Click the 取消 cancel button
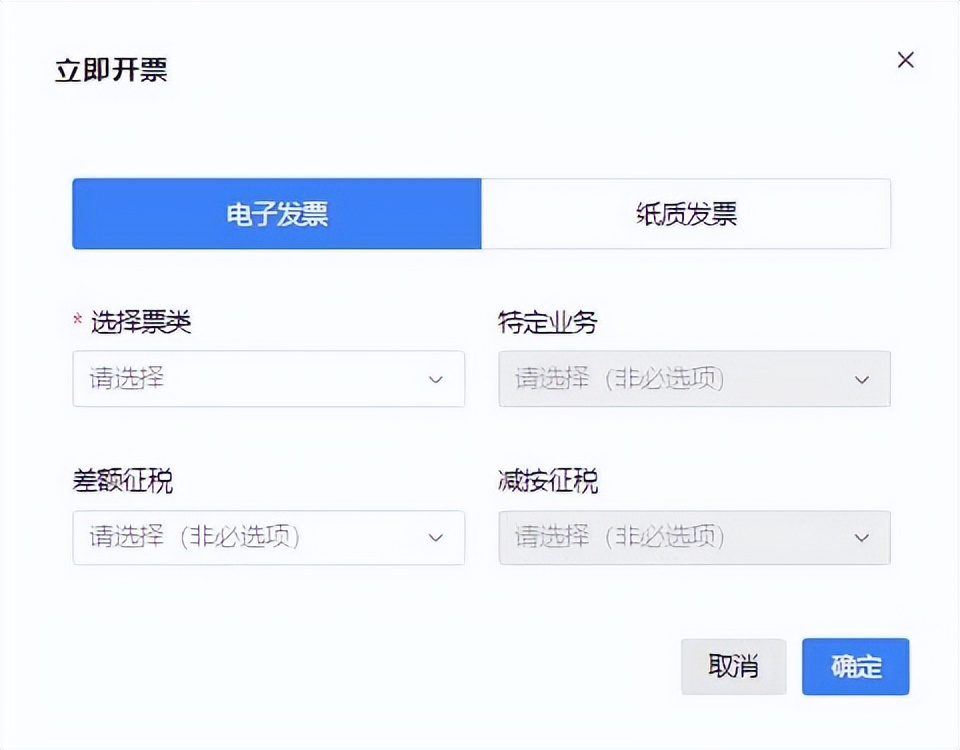The width and height of the screenshot is (960, 750). tap(733, 666)
